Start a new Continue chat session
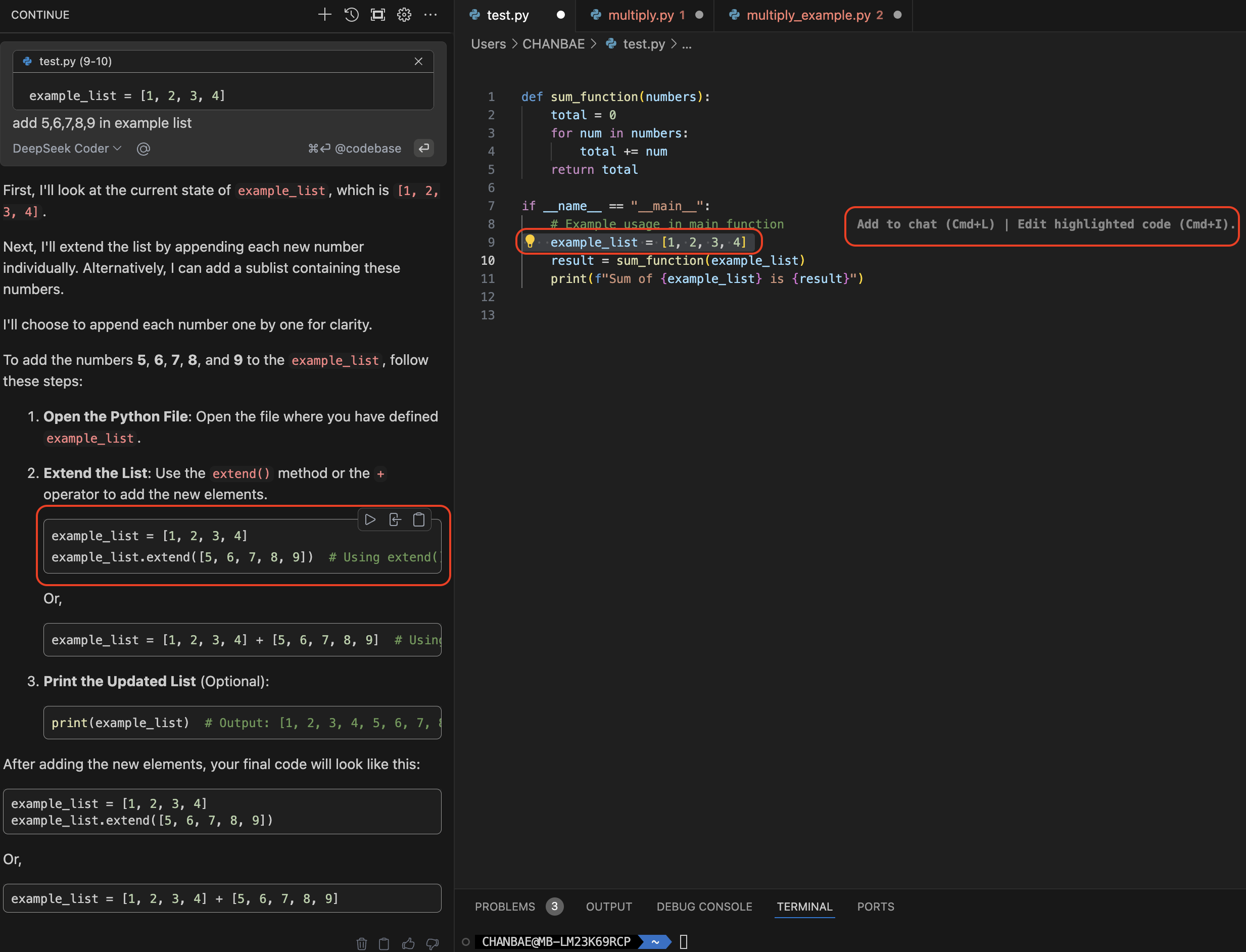Viewport: 1246px width, 952px height. click(x=325, y=15)
